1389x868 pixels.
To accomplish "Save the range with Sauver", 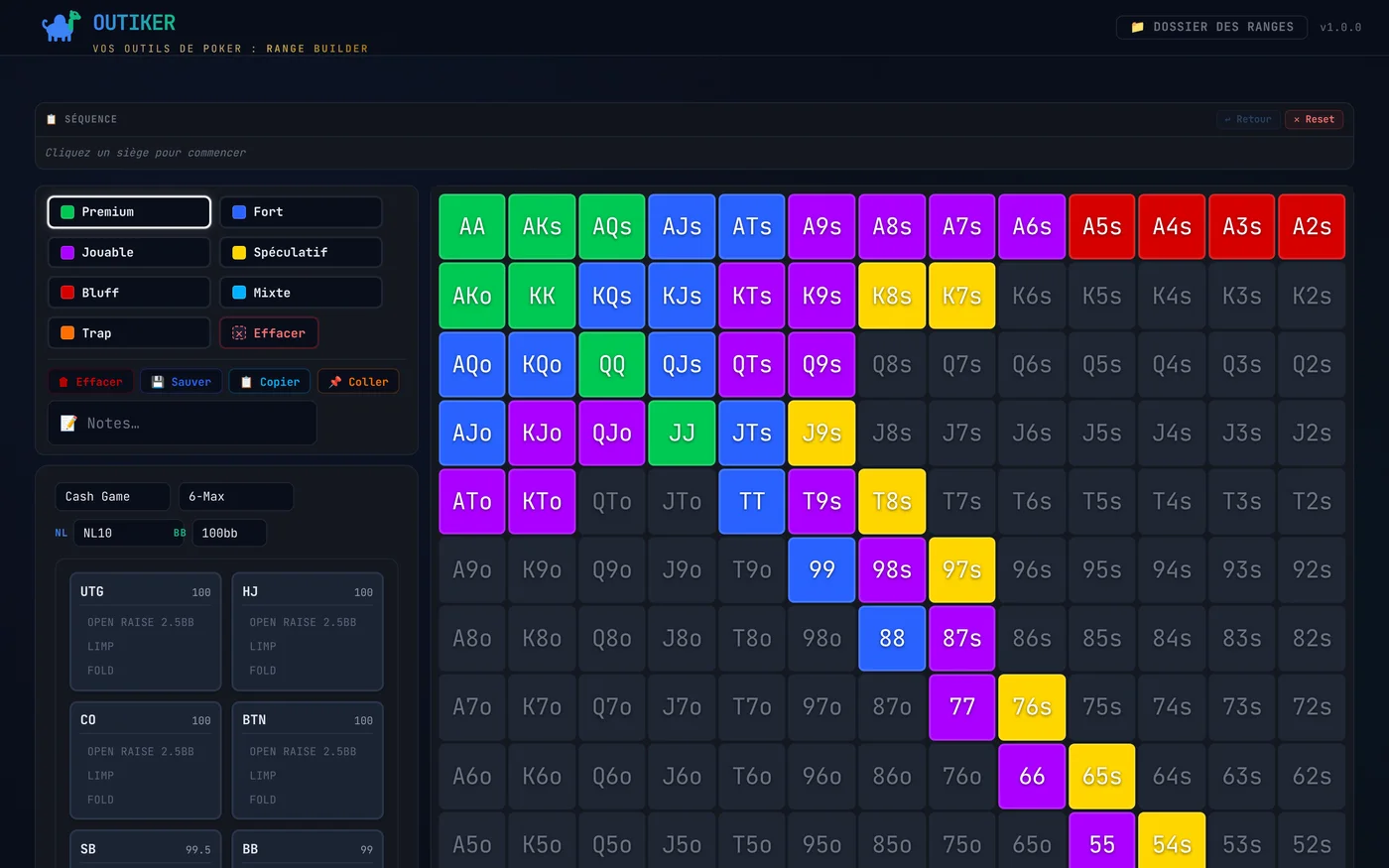I will click(x=181, y=382).
